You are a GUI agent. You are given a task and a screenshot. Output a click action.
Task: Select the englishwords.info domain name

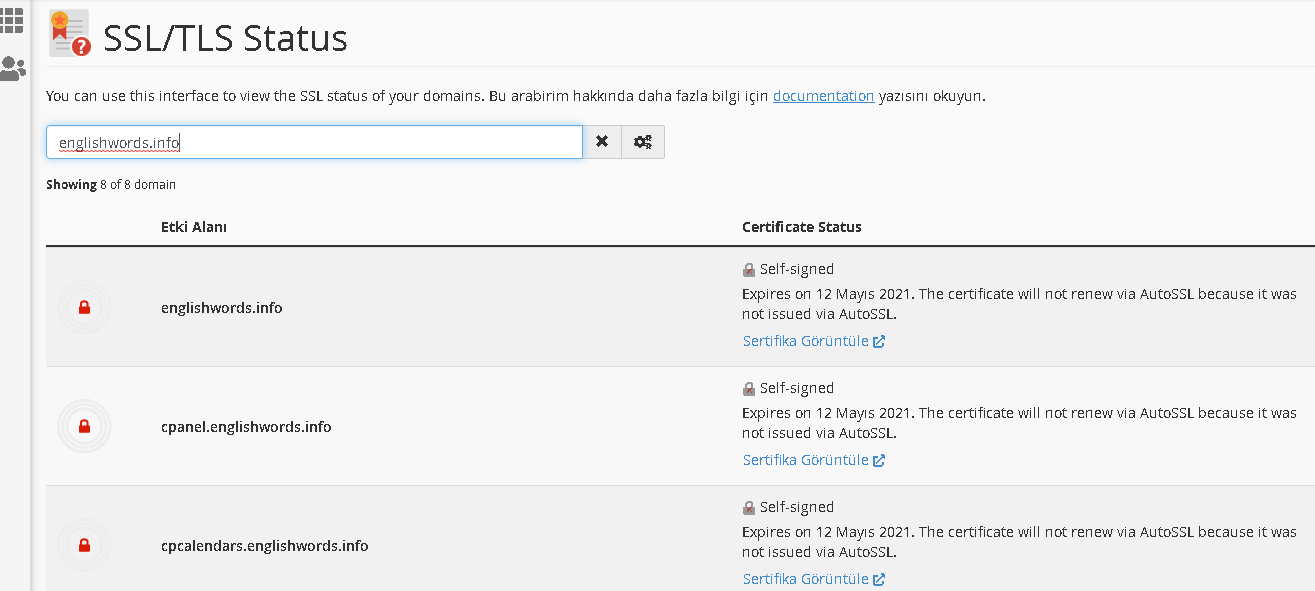tap(222, 308)
